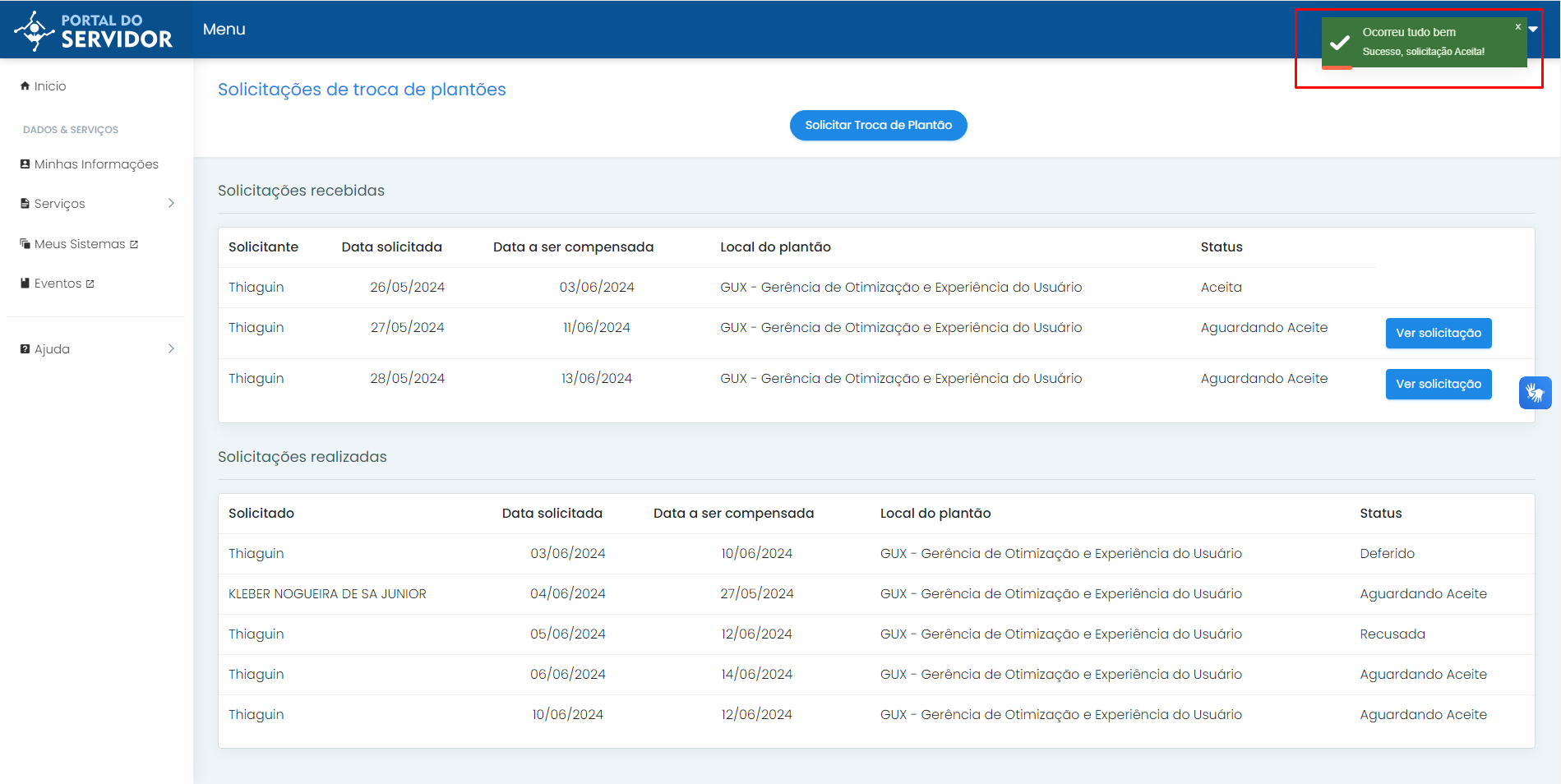The height and width of the screenshot is (784, 1561).
Task: Click Thiaguin in the 26/05/2024 received row
Action: coord(256,288)
